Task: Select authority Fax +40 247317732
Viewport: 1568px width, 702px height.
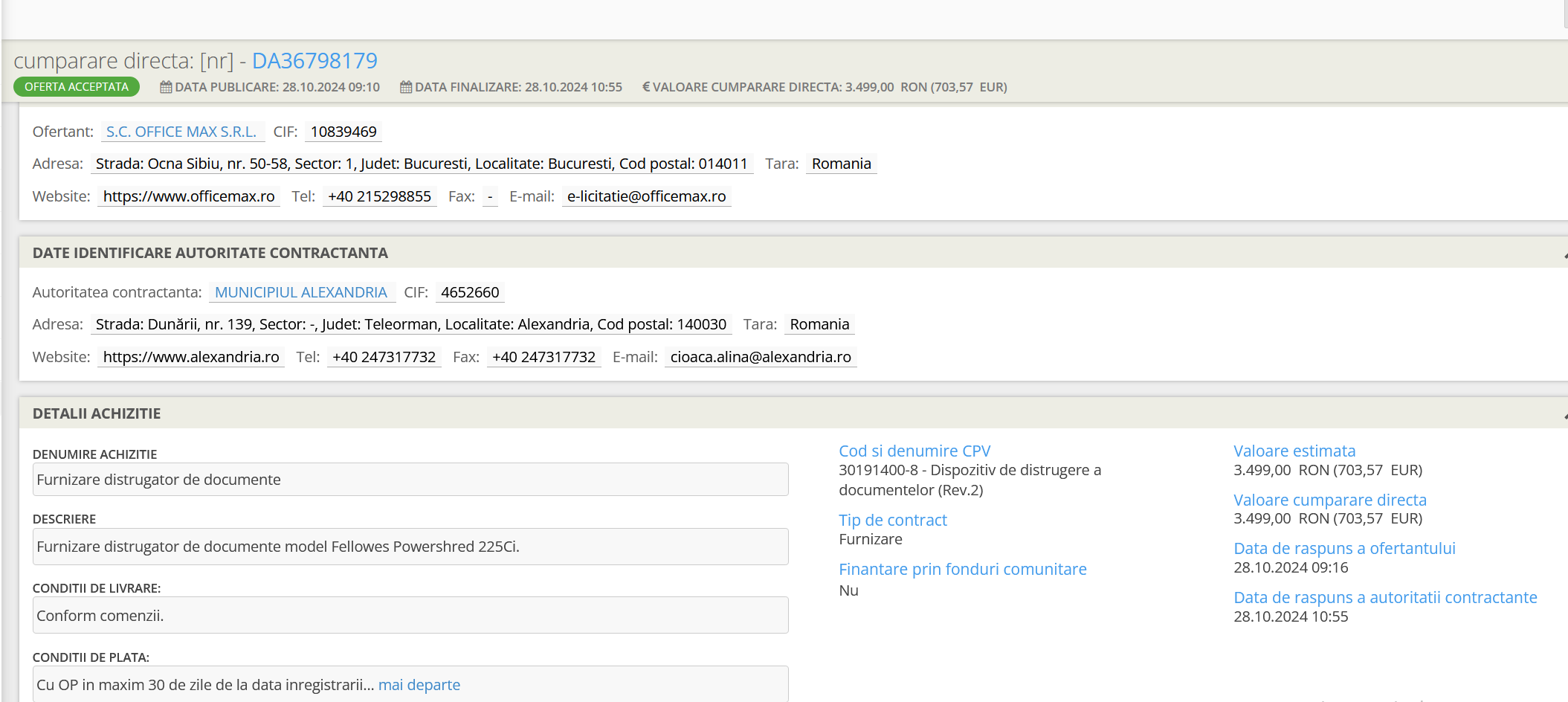Action: pos(544,357)
